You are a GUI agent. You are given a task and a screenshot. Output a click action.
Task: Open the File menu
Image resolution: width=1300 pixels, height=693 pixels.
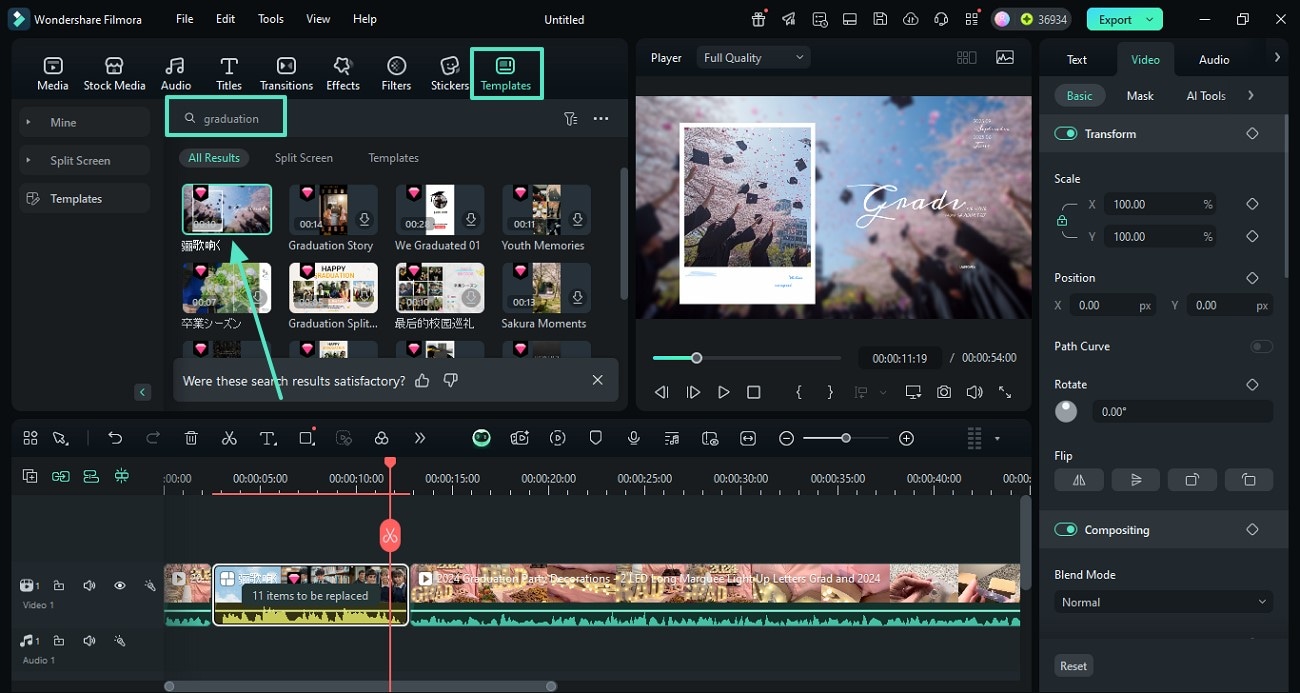pyautogui.click(x=185, y=19)
